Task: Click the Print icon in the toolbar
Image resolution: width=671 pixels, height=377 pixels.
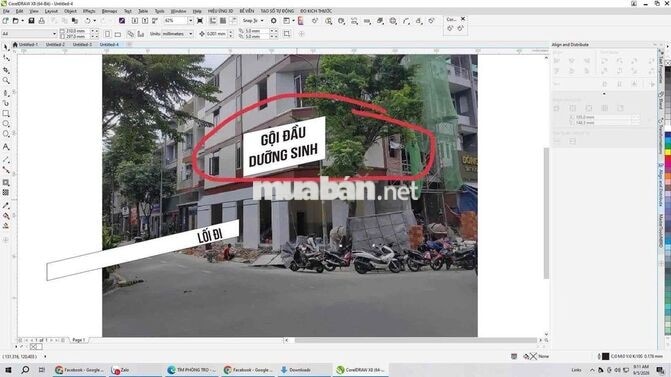Action: 42,21
